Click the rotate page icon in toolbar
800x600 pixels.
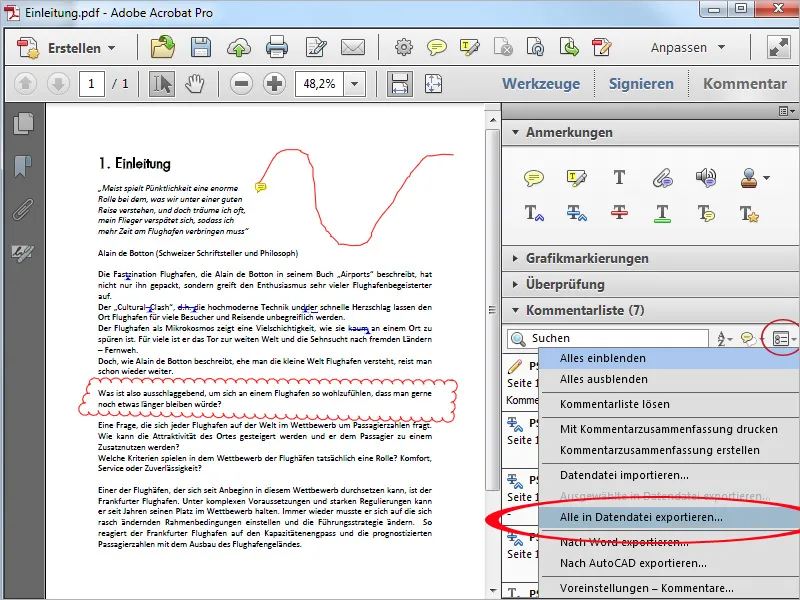tap(536, 47)
